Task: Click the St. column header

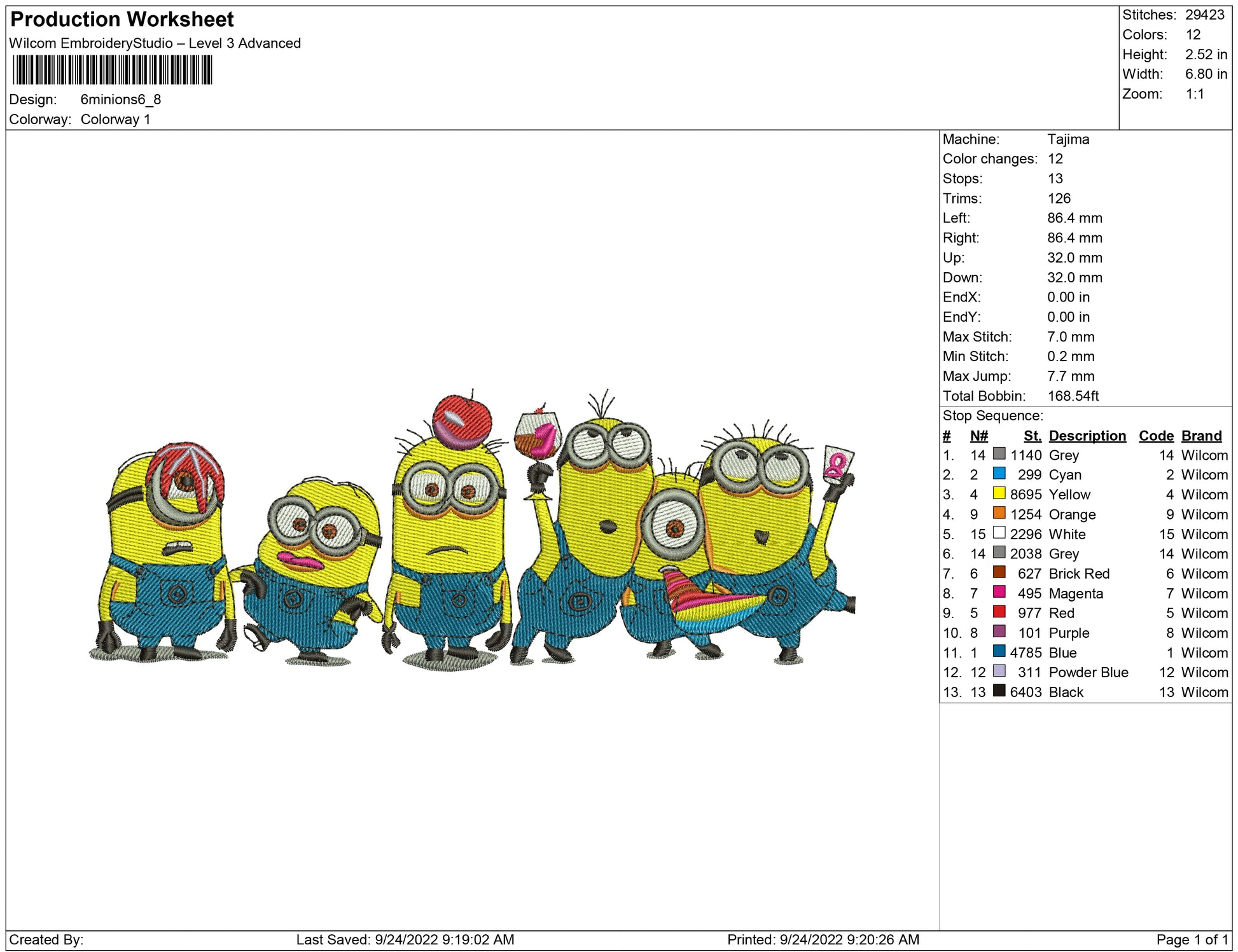Action: coord(1032,436)
